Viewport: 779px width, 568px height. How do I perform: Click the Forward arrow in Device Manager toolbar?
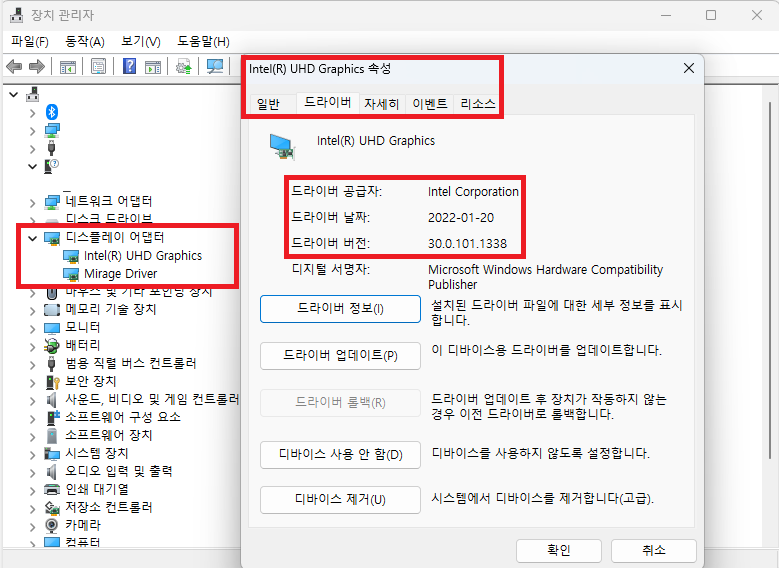point(37,66)
